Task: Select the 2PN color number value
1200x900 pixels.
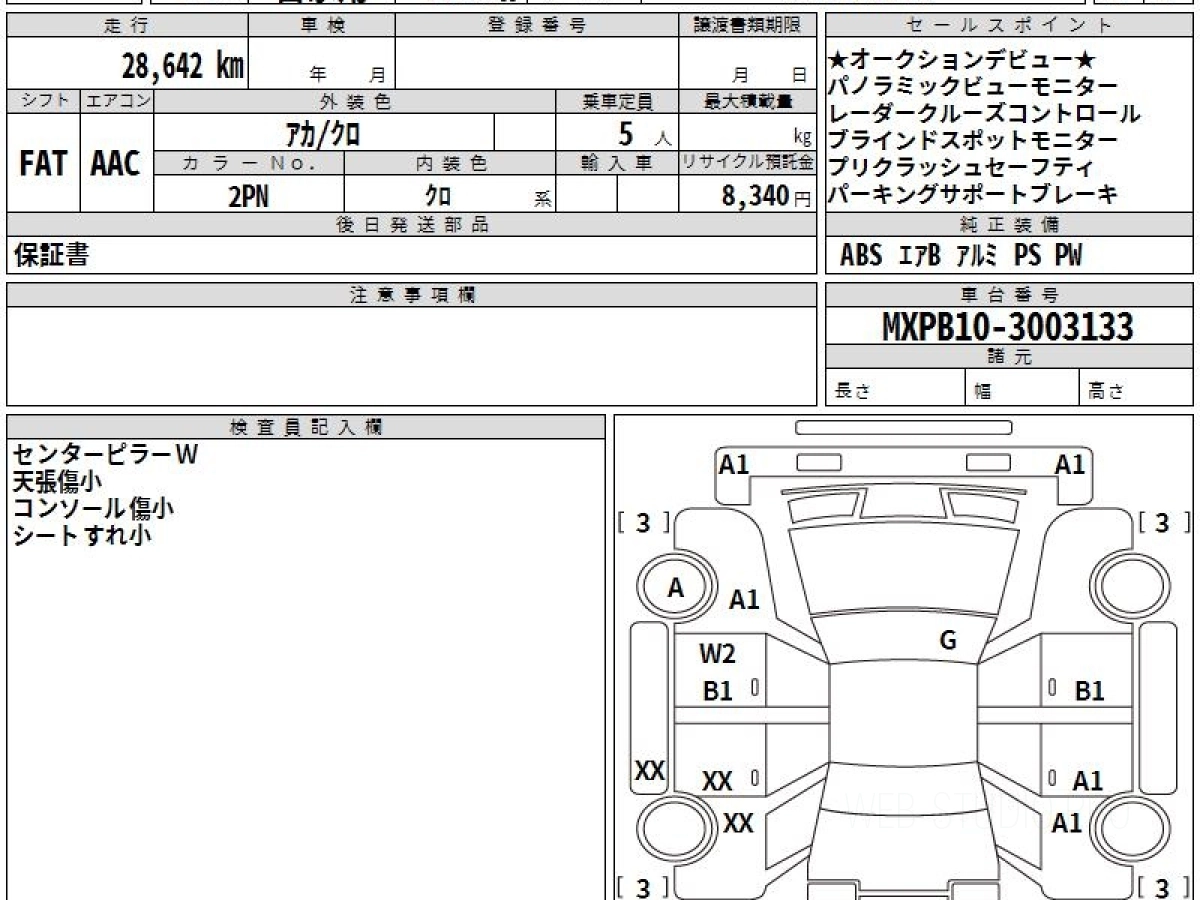Action: coord(249,196)
